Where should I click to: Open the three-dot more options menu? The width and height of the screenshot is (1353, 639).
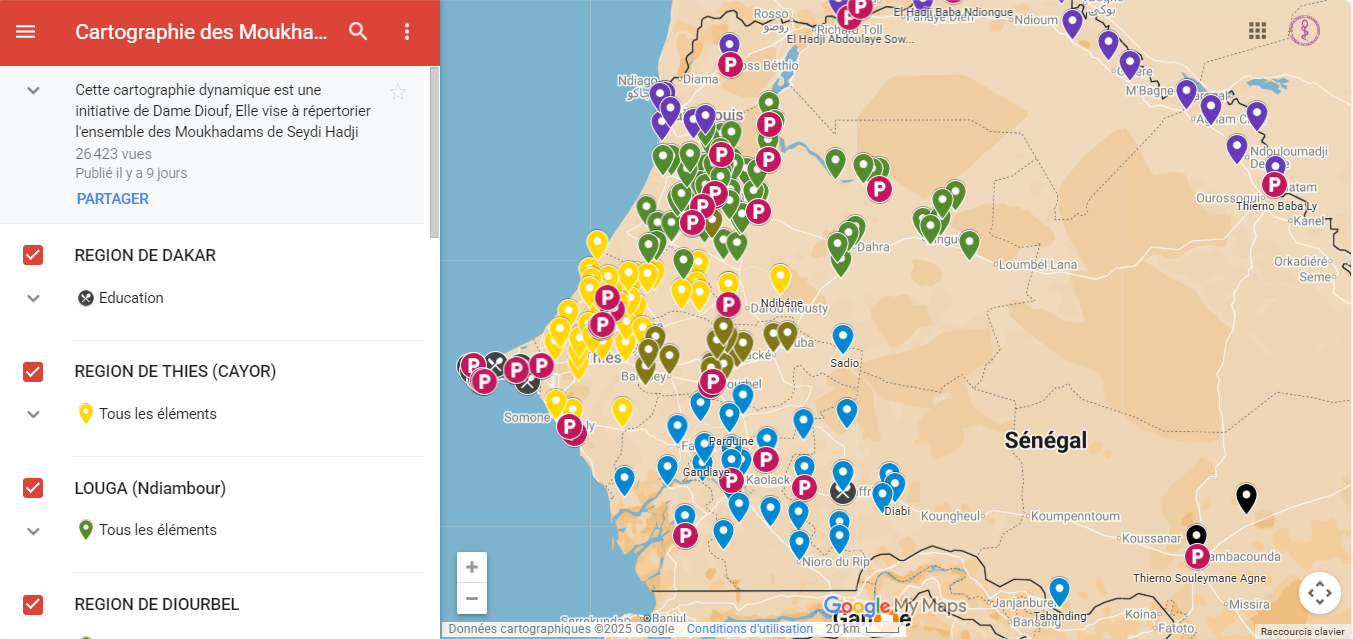click(407, 32)
